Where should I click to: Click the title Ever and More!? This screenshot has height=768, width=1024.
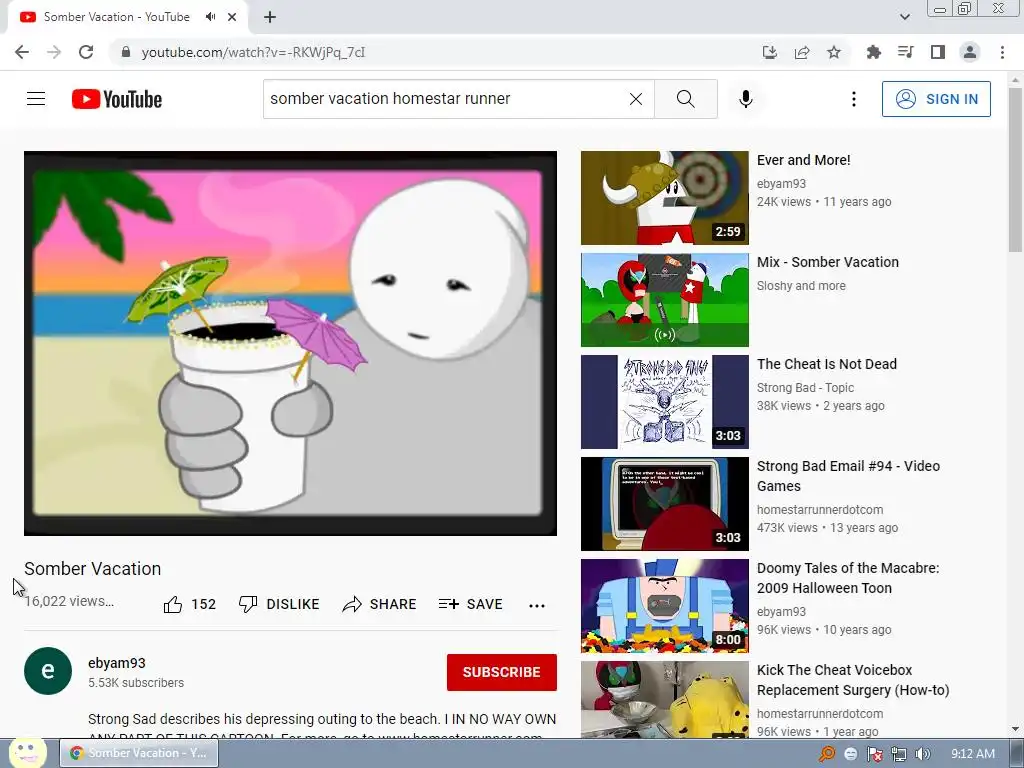point(803,160)
